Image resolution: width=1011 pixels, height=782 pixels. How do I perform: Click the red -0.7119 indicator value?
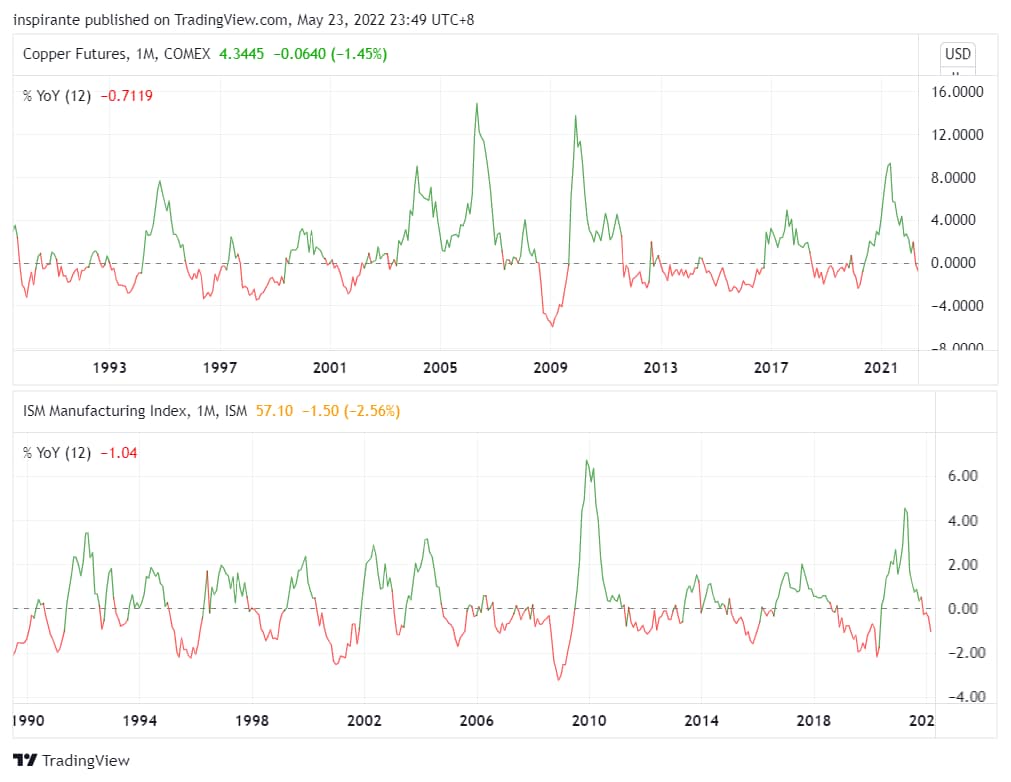pos(127,96)
